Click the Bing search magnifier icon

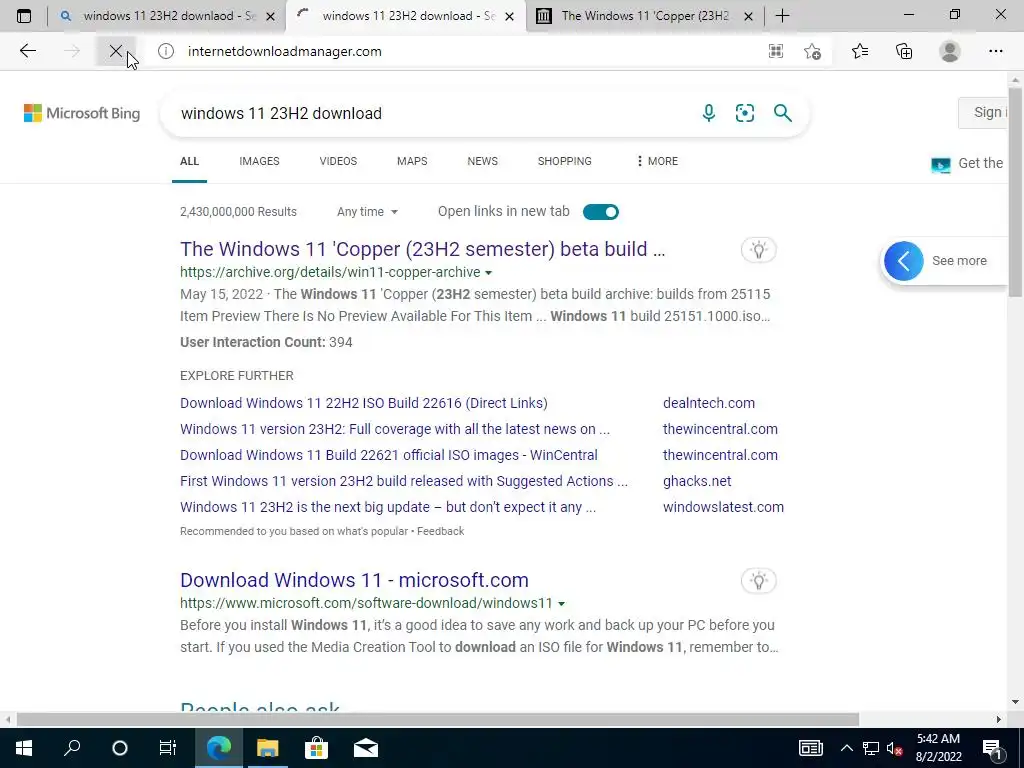click(x=782, y=113)
